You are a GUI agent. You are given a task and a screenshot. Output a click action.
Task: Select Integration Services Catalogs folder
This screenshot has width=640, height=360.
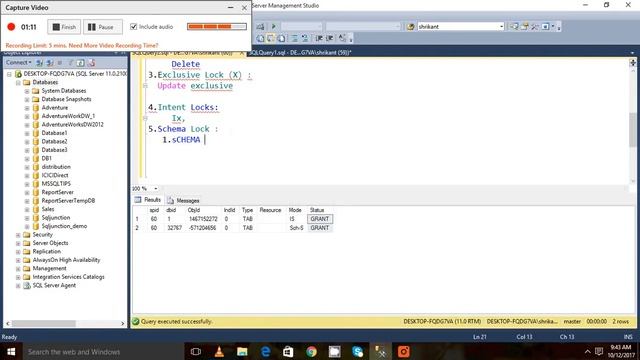[x=68, y=277]
